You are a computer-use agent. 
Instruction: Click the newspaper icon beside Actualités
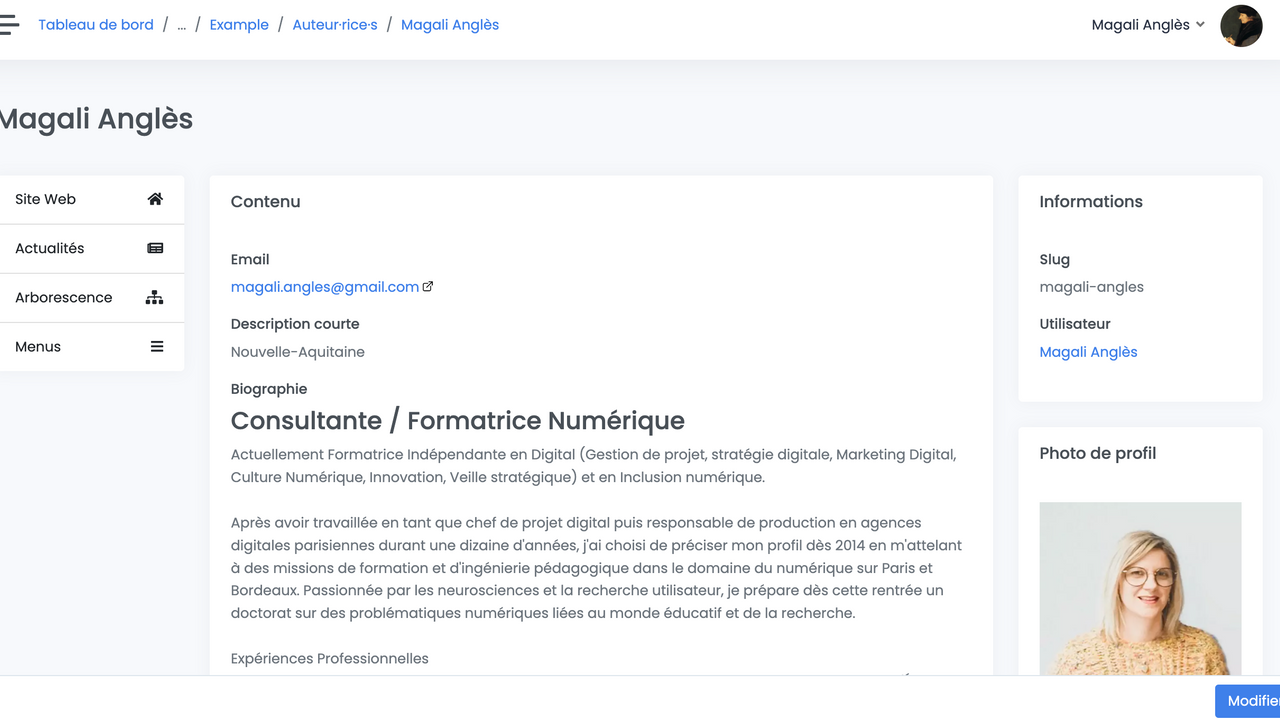[x=155, y=248]
